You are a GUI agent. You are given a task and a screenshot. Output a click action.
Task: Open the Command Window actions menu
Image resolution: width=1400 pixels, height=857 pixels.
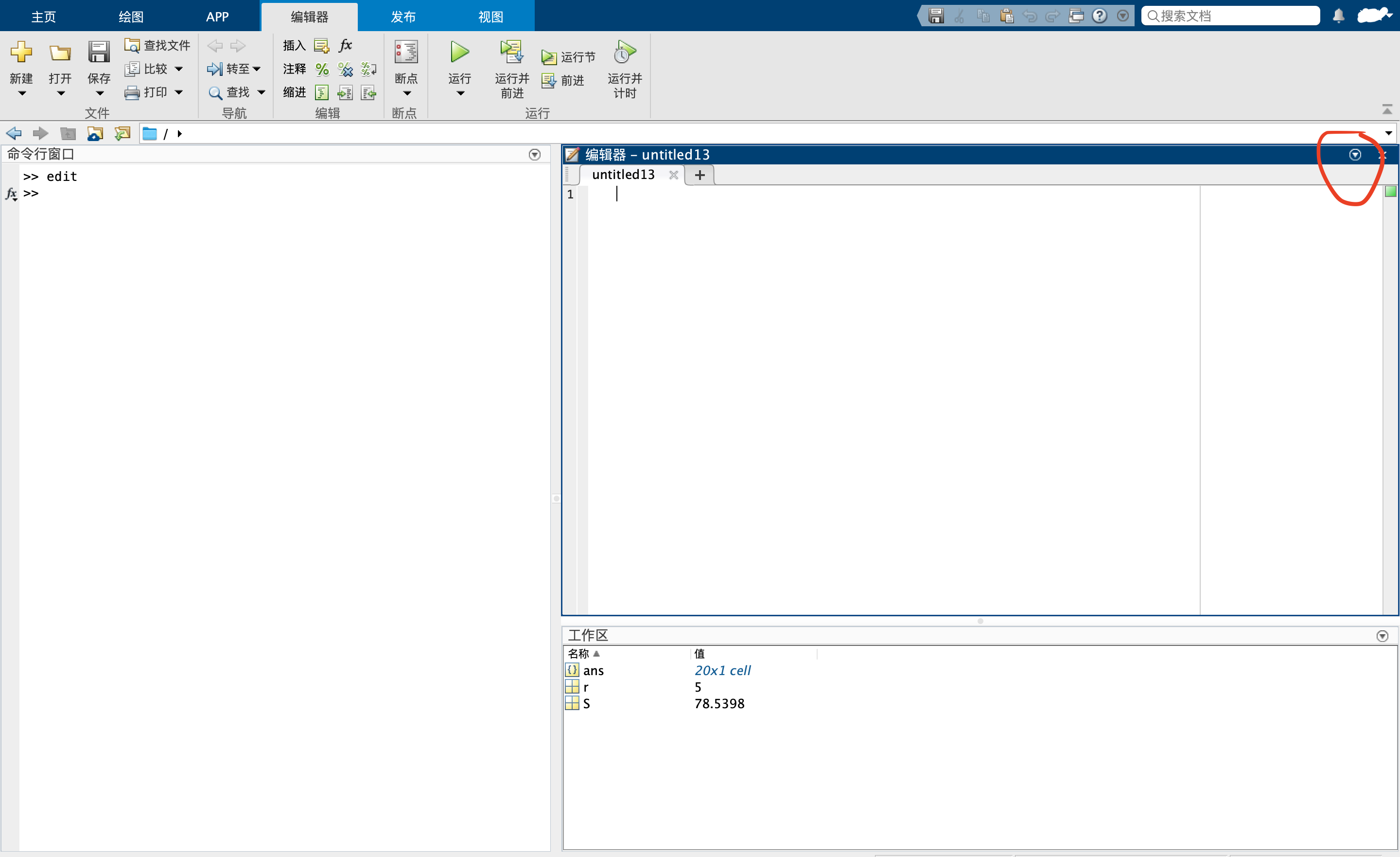pos(534,155)
